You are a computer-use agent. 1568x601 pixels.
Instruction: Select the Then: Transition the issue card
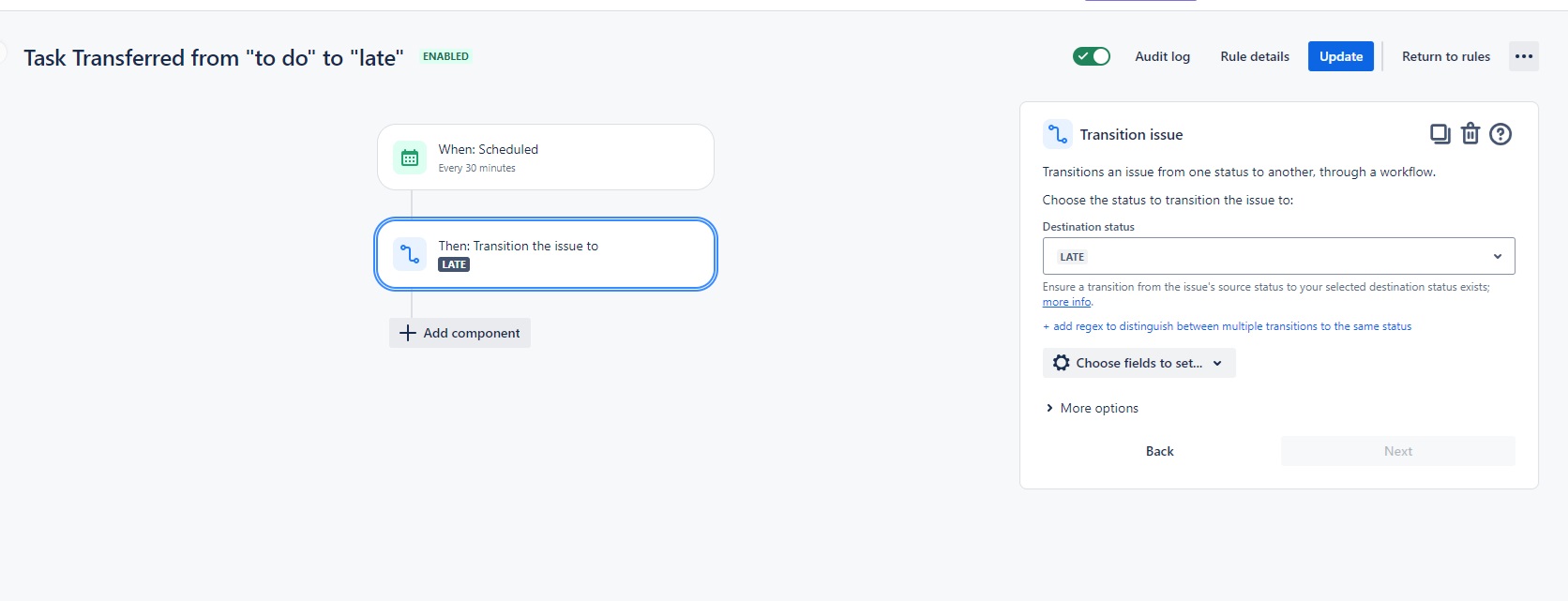tap(546, 254)
